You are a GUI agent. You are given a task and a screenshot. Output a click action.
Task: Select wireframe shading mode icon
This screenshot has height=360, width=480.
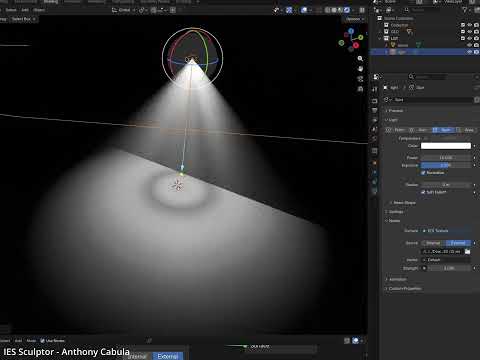pos(328,10)
